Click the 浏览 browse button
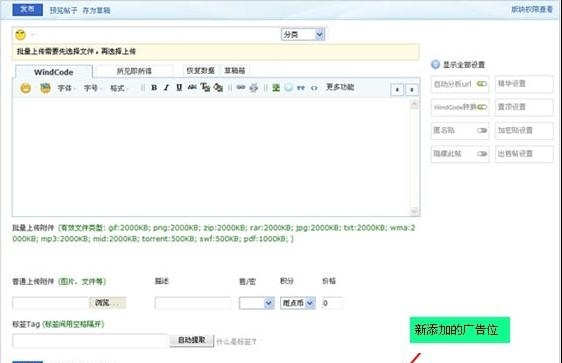 (107, 303)
